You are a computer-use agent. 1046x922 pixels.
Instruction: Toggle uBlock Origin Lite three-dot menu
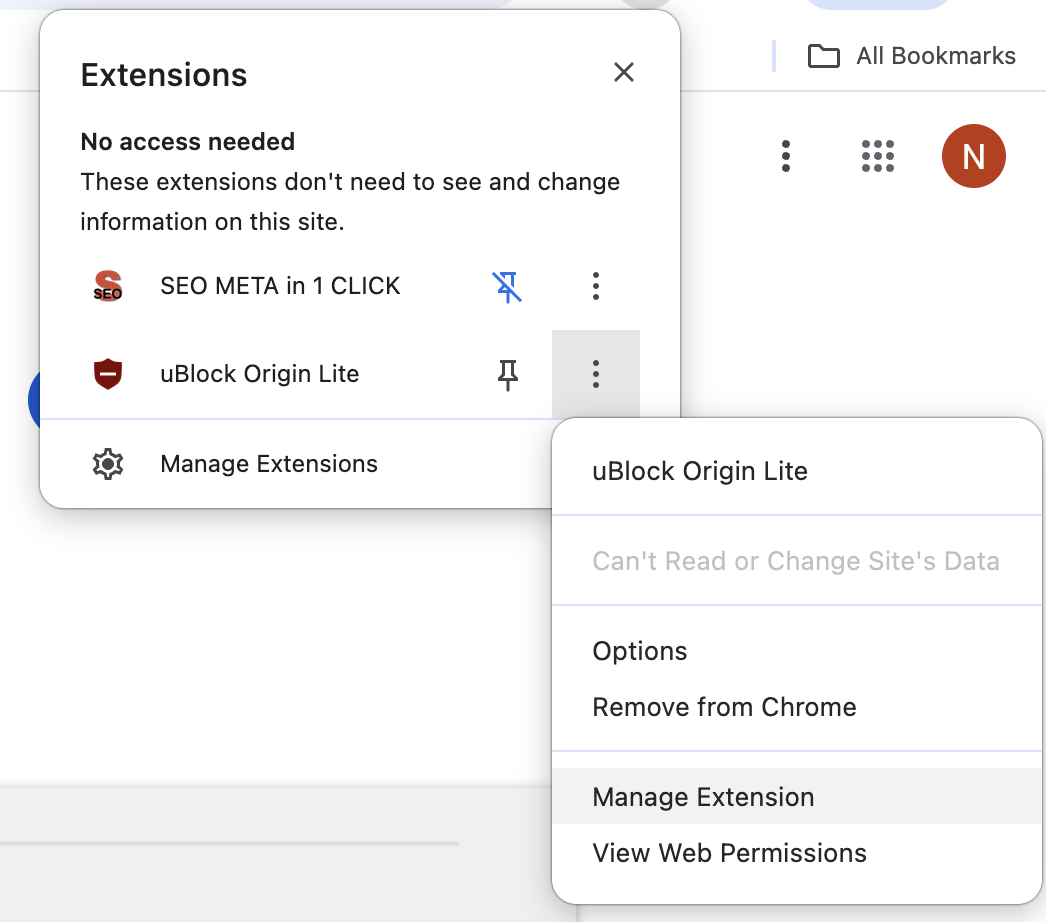(596, 374)
